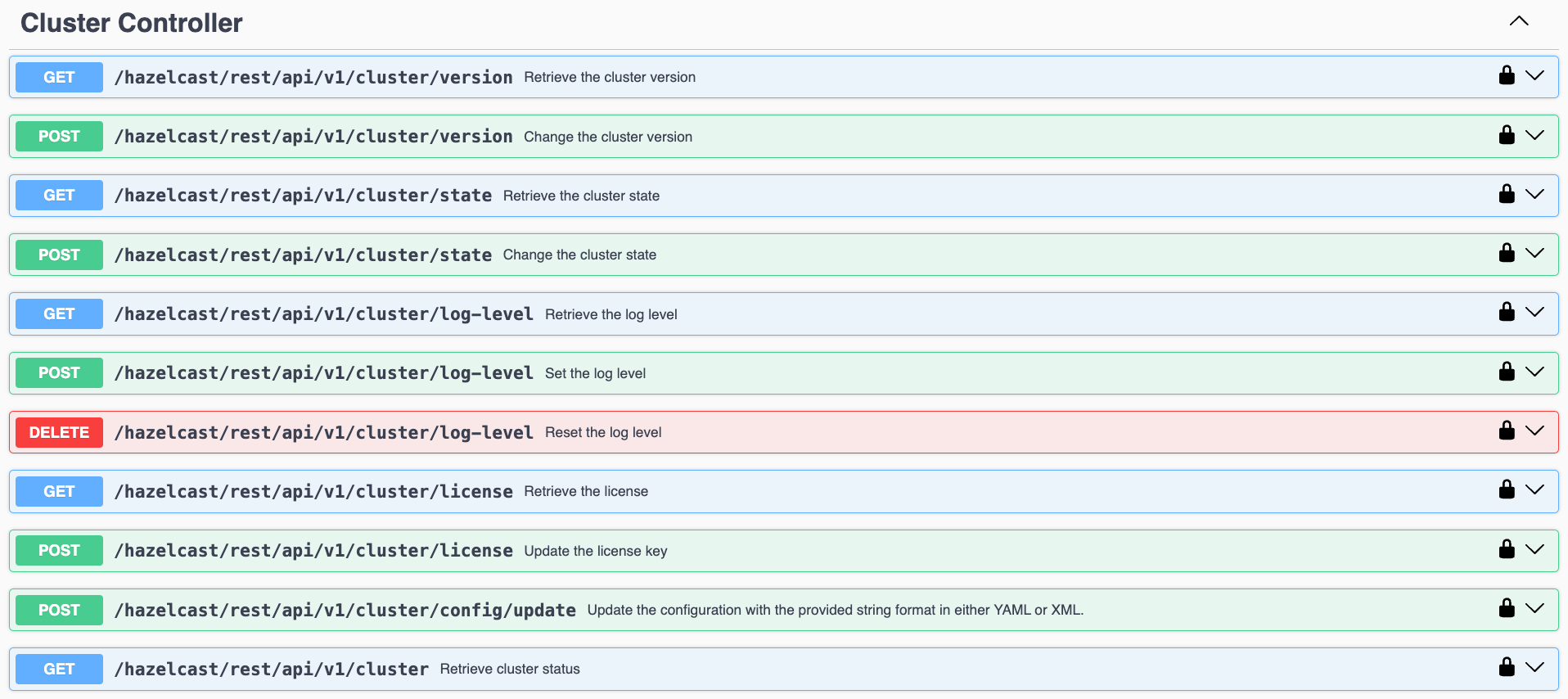Click 'Retrieve cluster status' description text
Image resolution: width=1568 pixels, height=699 pixels.
pyautogui.click(x=510, y=669)
